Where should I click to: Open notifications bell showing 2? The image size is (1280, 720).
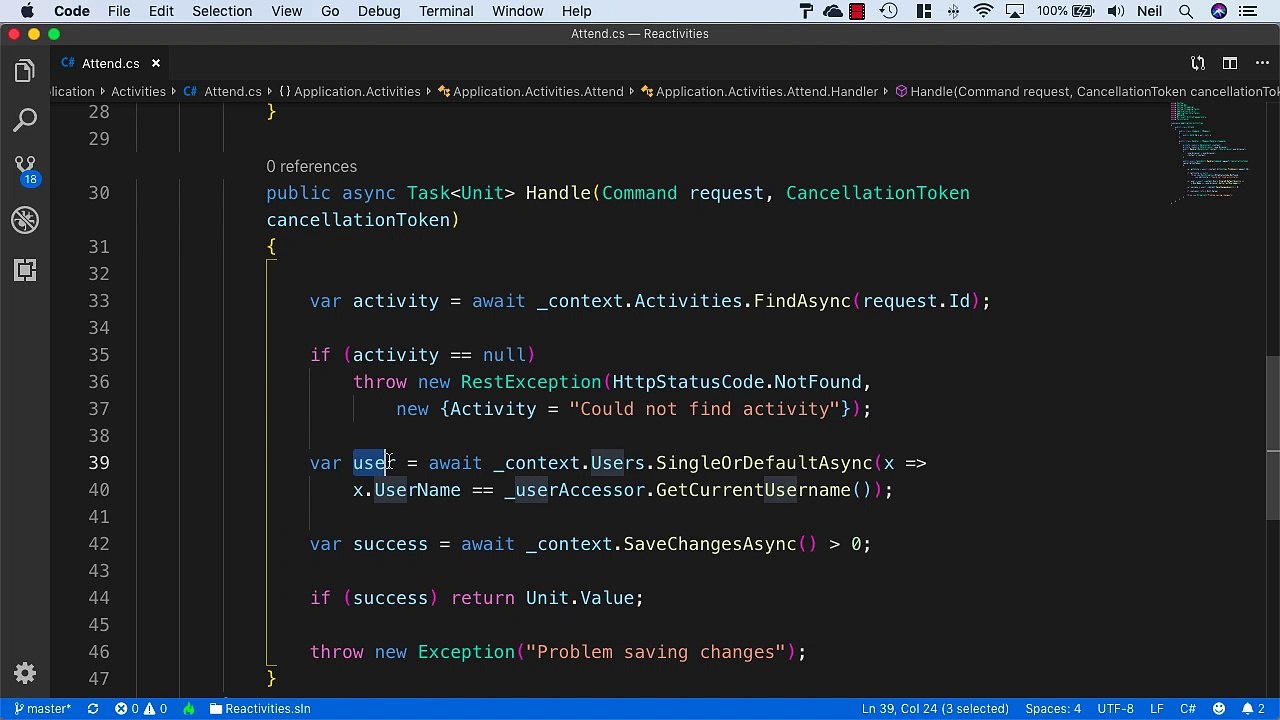pyautogui.click(x=1255, y=709)
